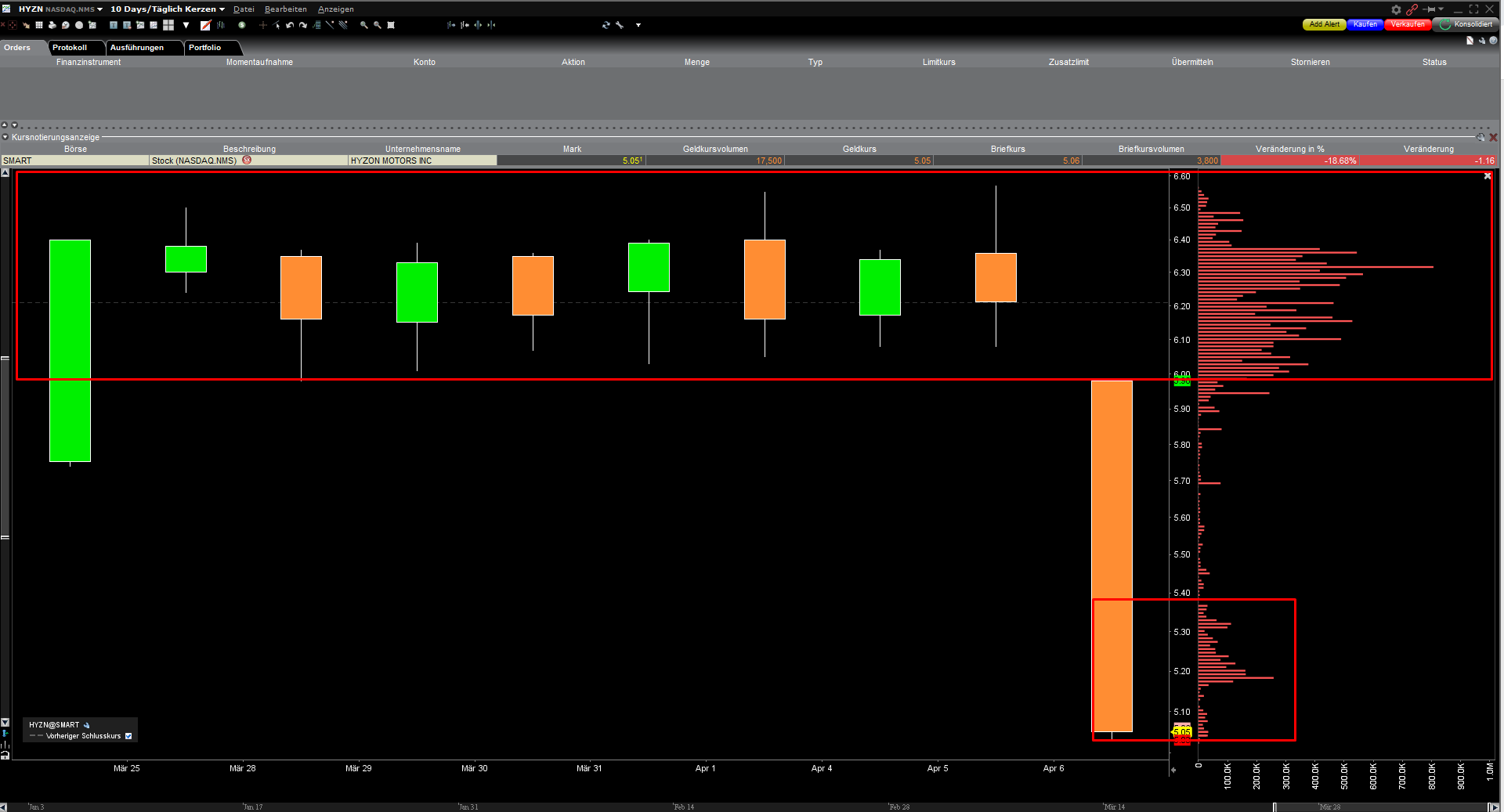Click the Finanzinstrument column header

(89, 62)
